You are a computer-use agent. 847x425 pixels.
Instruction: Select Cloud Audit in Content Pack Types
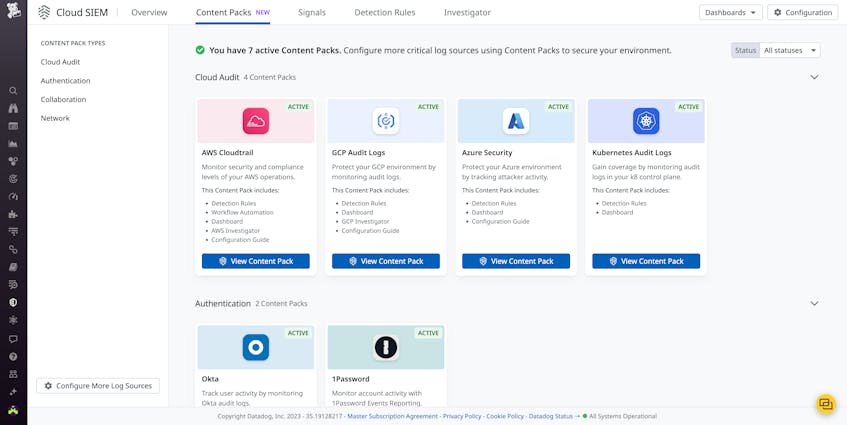click(60, 62)
